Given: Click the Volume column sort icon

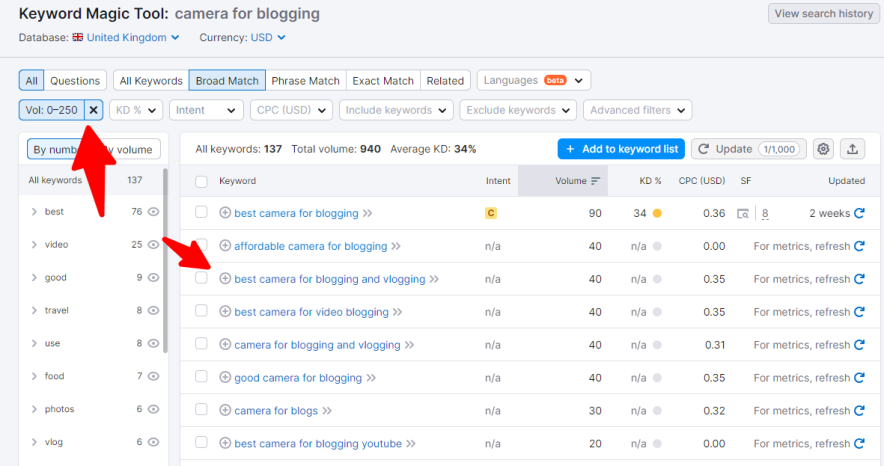Looking at the screenshot, I should 595,181.
